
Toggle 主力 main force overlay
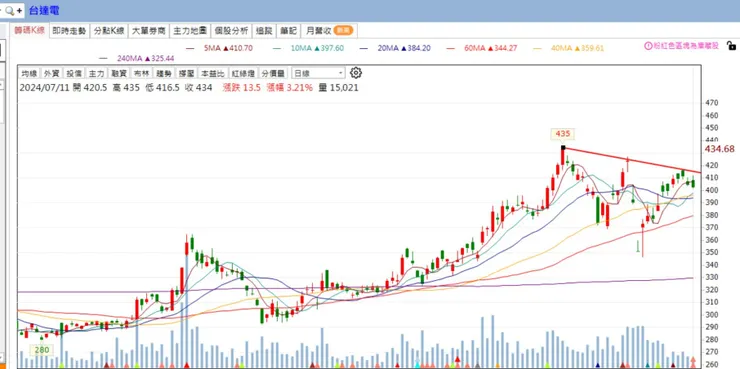click(96, 73)
